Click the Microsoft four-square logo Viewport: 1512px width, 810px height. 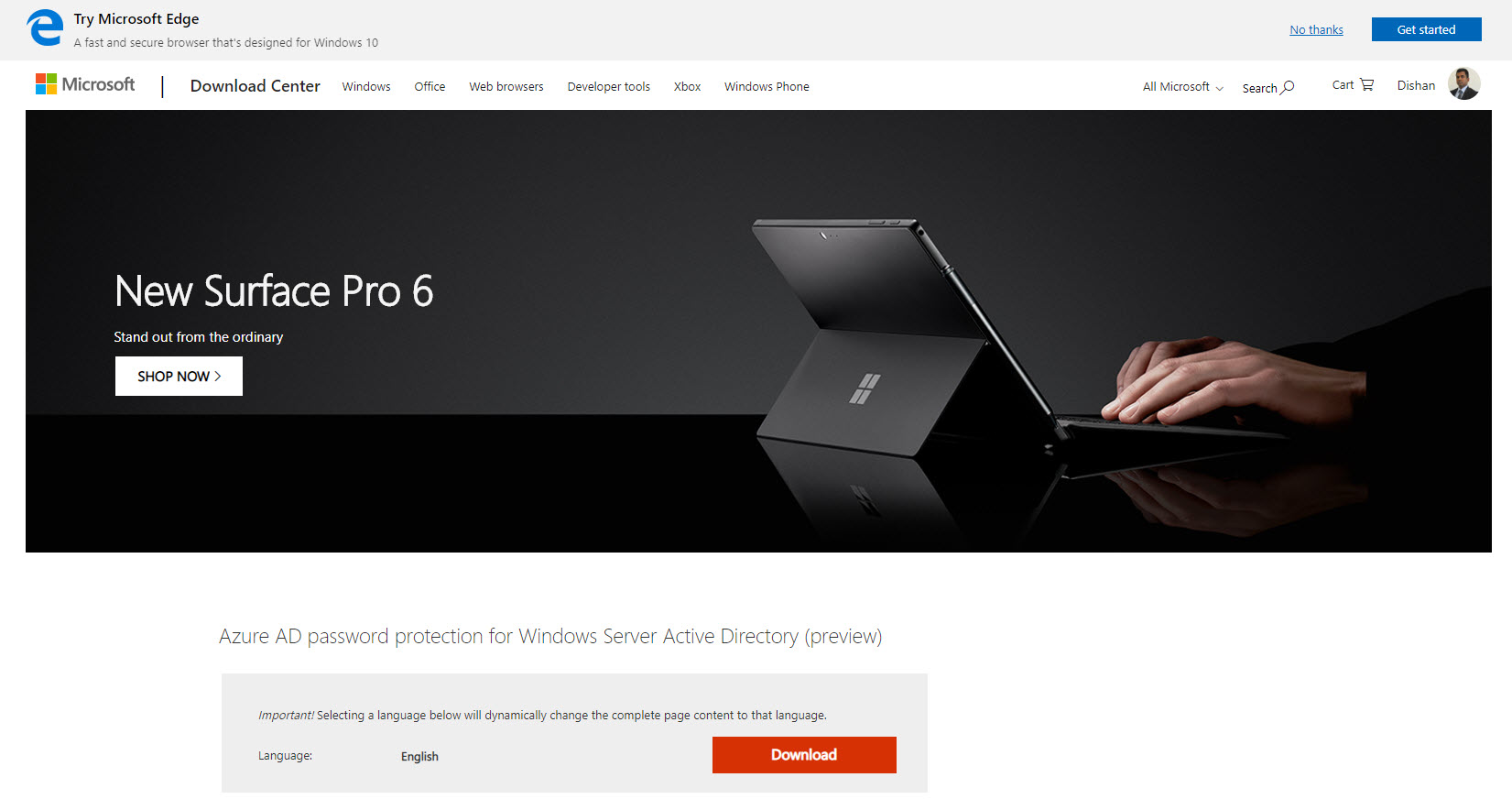(46, 84)
